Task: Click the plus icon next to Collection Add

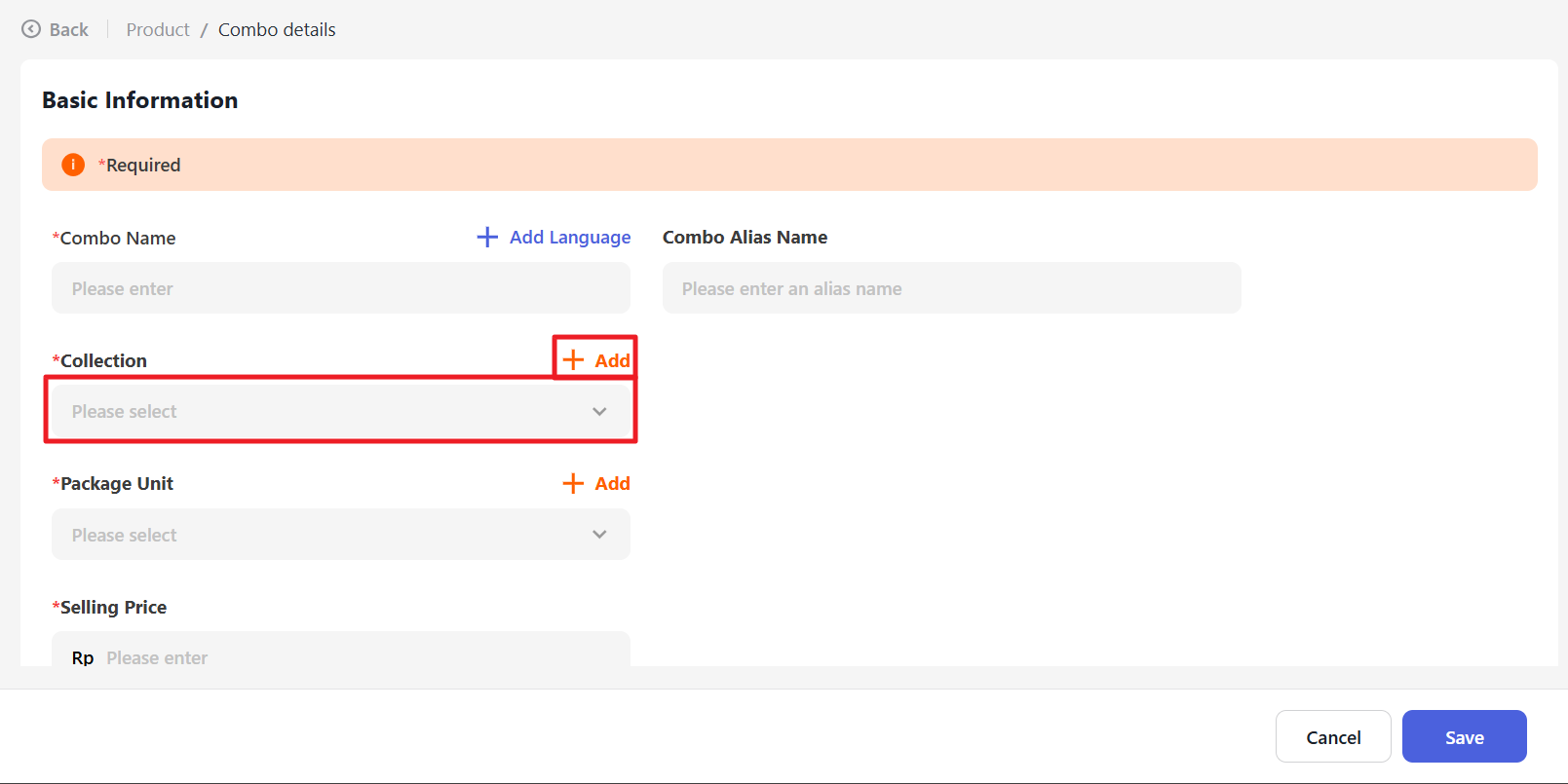Action: tap(573, 360)
